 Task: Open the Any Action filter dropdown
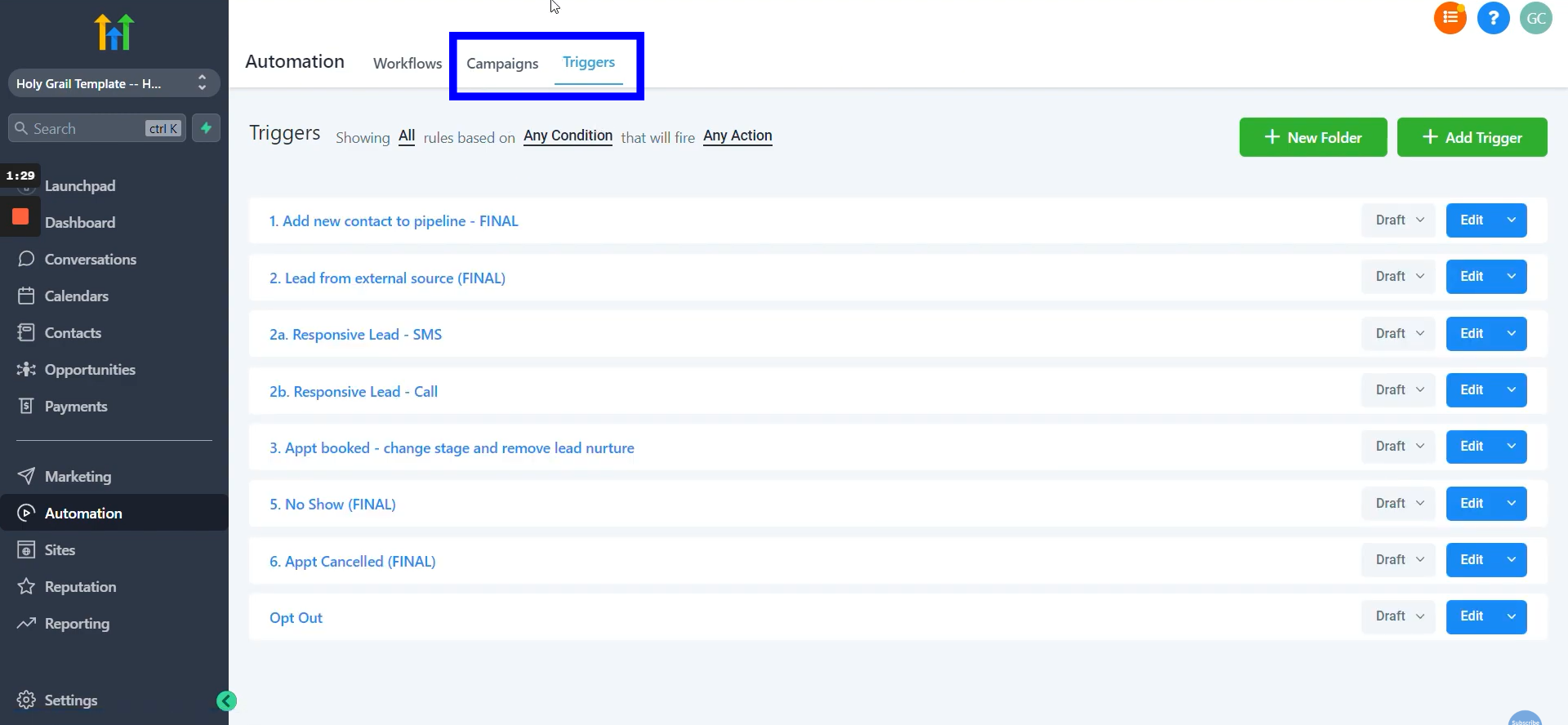(737, 136)
